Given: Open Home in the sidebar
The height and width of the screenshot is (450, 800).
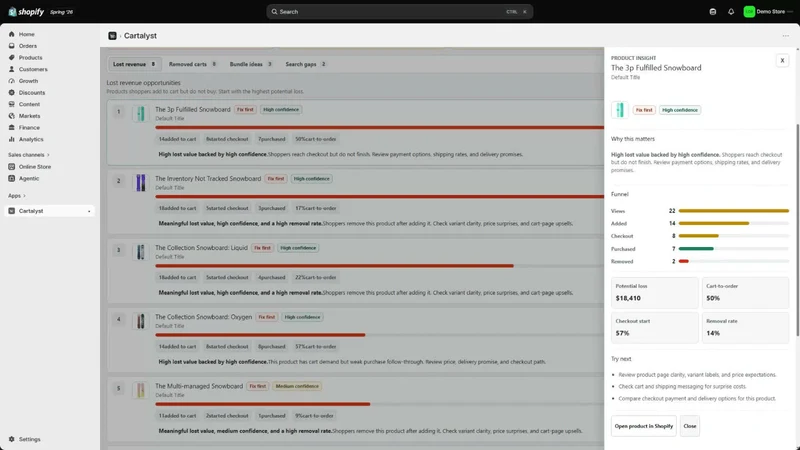Looking at the screenshot, I should coord(27,34).
